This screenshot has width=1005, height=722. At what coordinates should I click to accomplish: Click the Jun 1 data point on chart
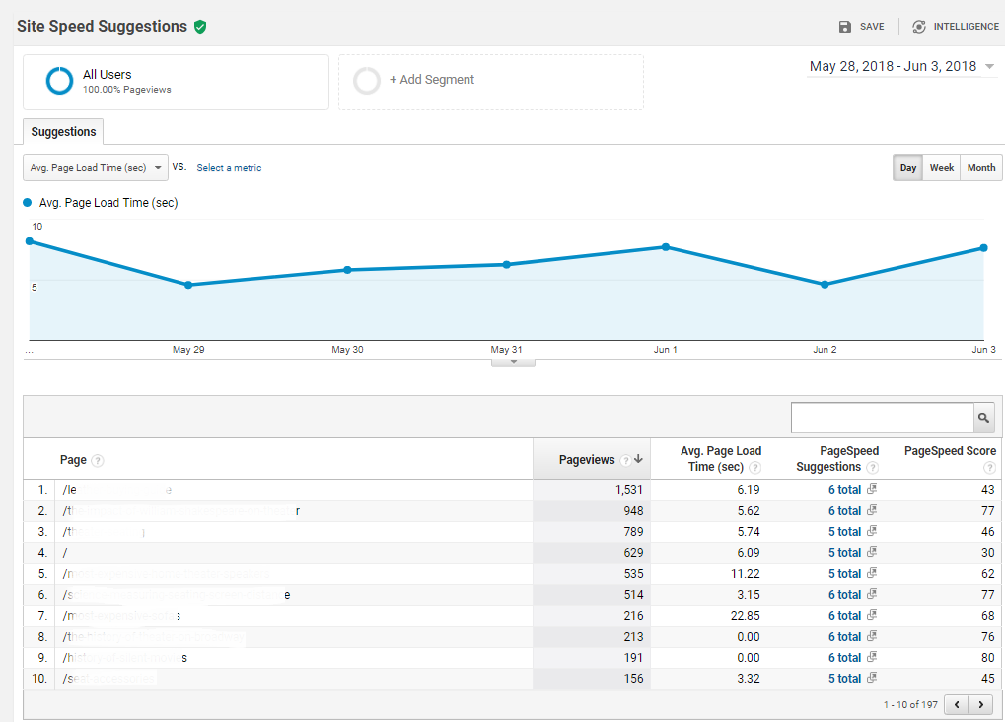click(665, 247)
